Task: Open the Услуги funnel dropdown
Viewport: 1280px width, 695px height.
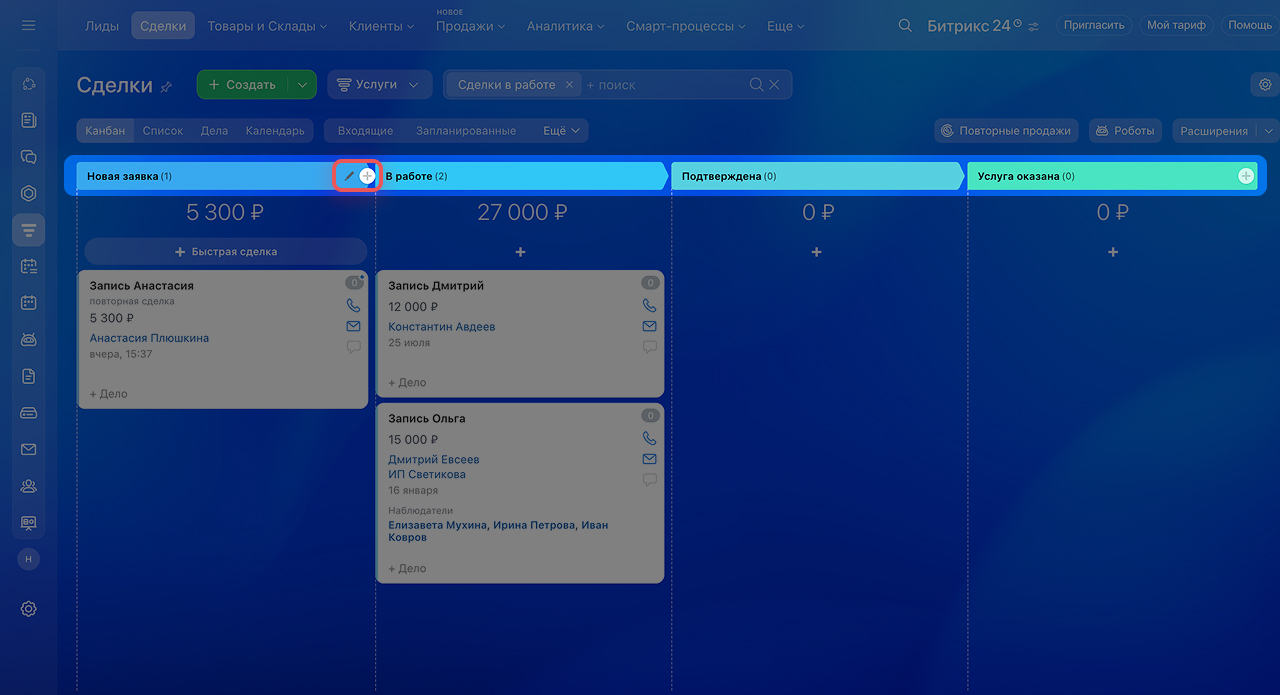Action: point(380,85)
